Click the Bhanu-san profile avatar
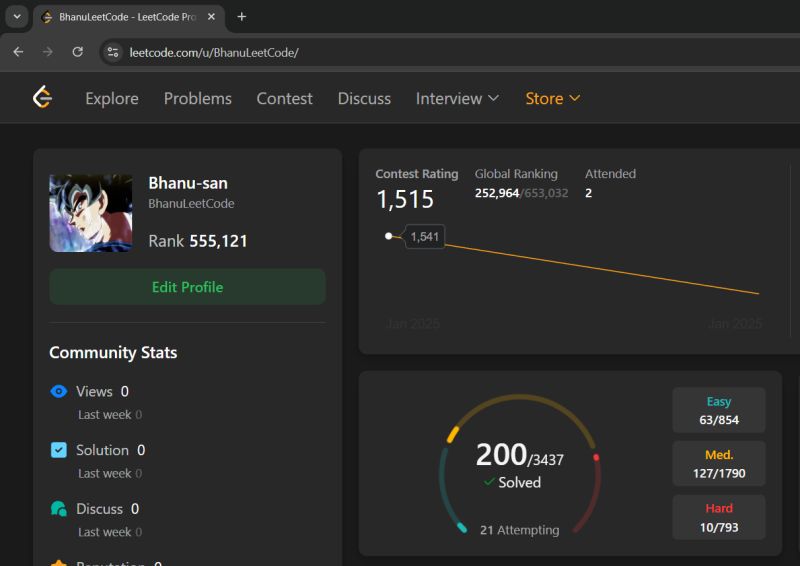Image resolution: width=800 pixels, height=566 pixels. (x=91, y=213)
